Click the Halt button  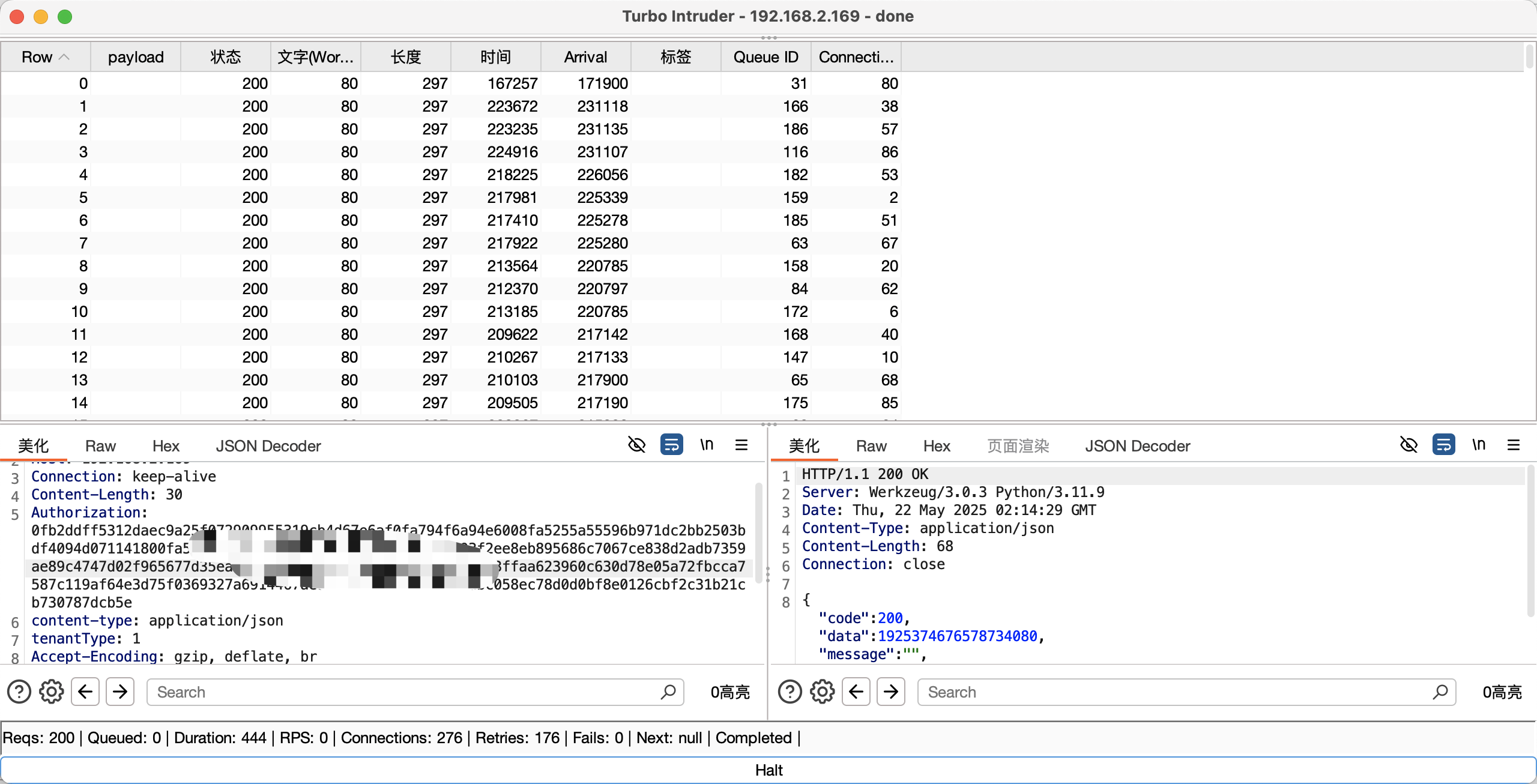(768, 770)
